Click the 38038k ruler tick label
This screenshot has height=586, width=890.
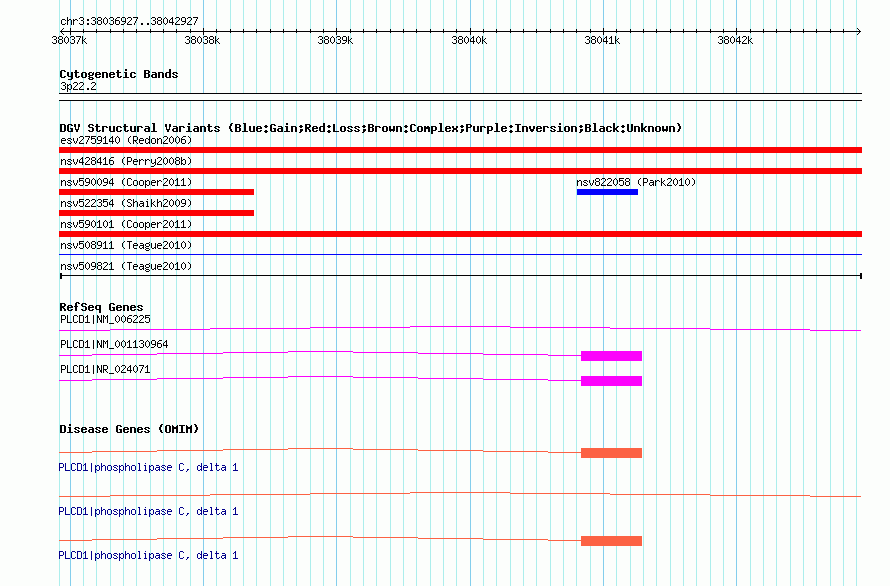coord(202,40)
